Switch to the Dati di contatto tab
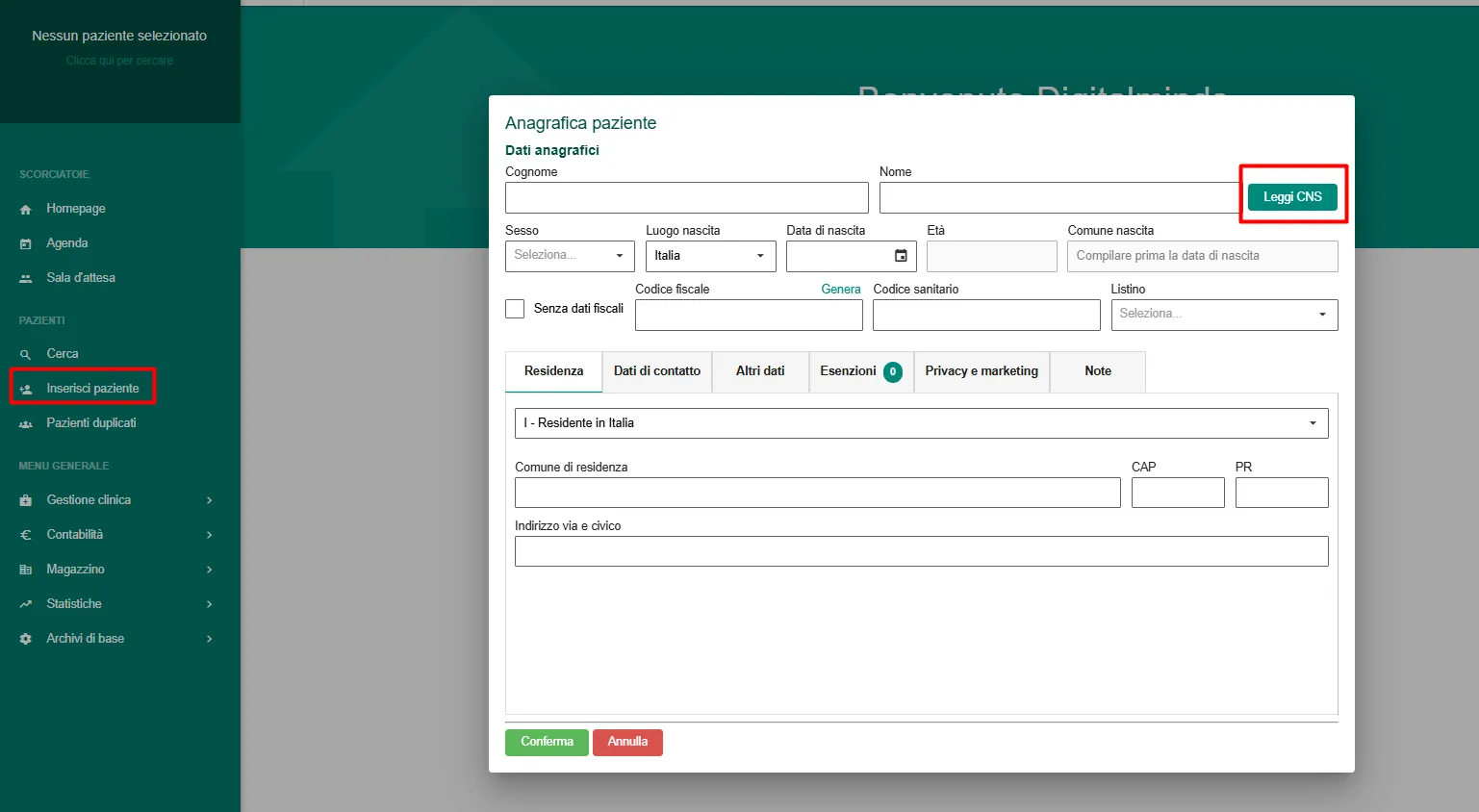Viewport: 1479px width, 812px height. (657, 371)
